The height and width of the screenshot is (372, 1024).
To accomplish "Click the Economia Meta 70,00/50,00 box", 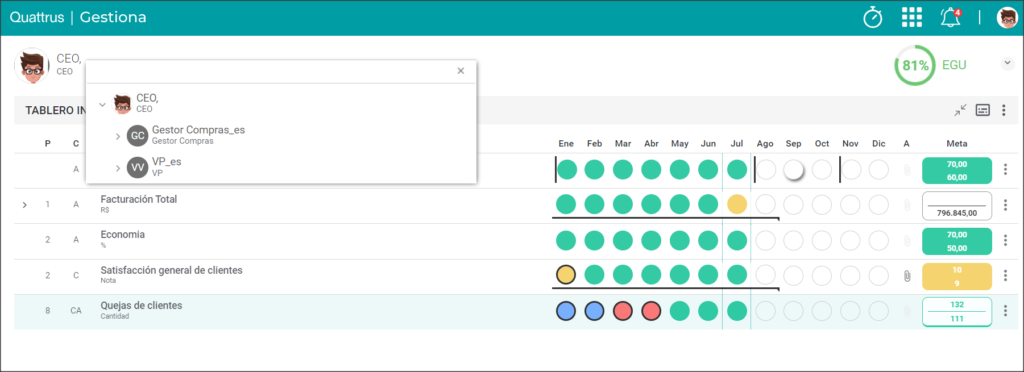I will [x=957, y=241].
